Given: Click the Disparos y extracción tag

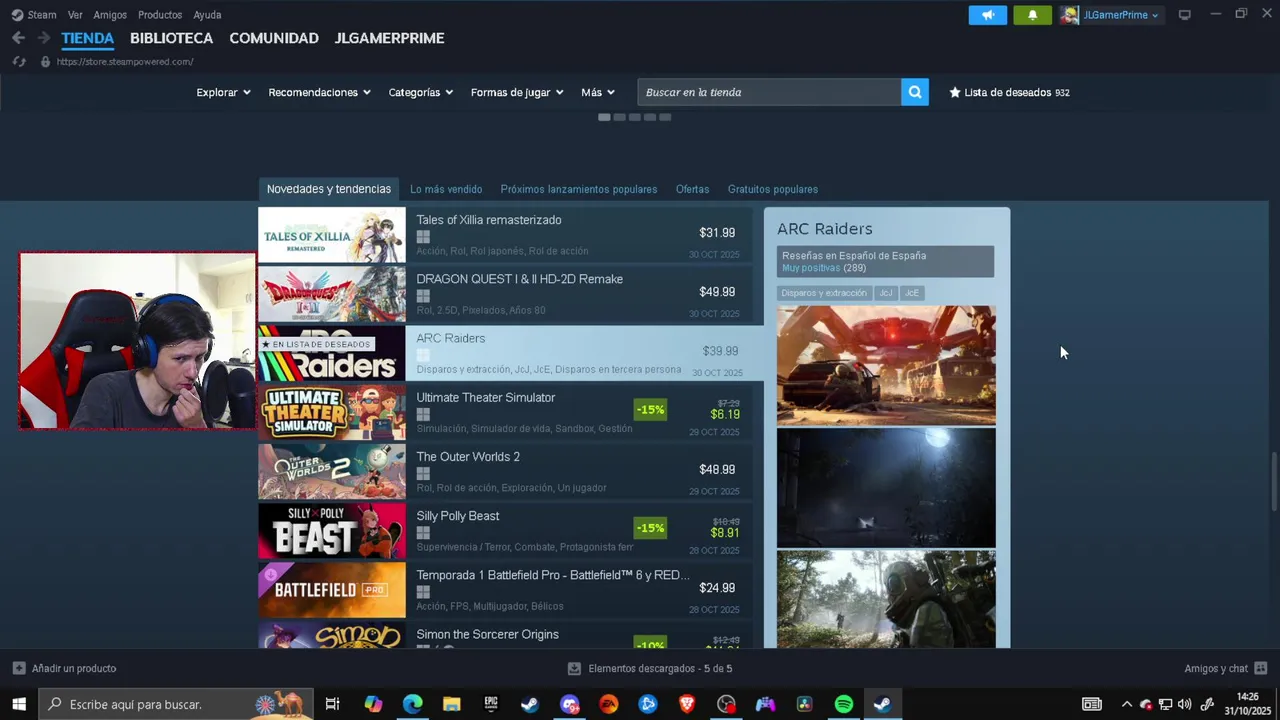Looking at the screenshot, I should tap(824, 293).
